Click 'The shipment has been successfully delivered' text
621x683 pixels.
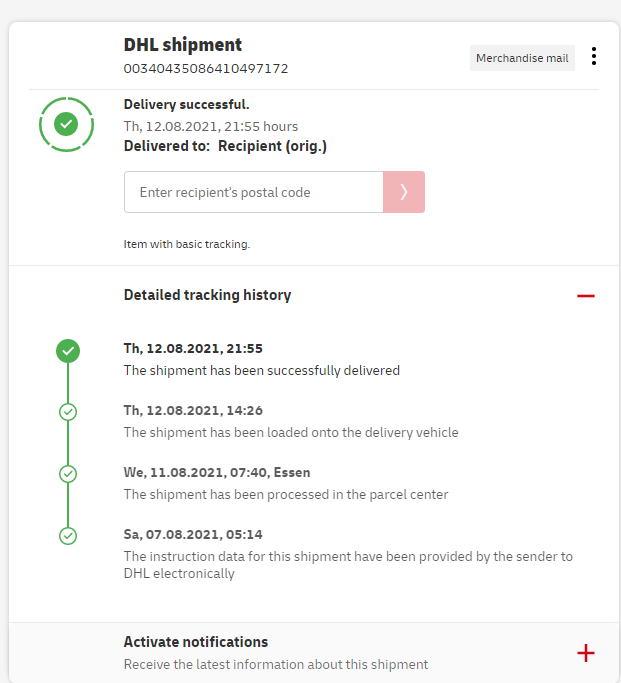click(261, 370)
